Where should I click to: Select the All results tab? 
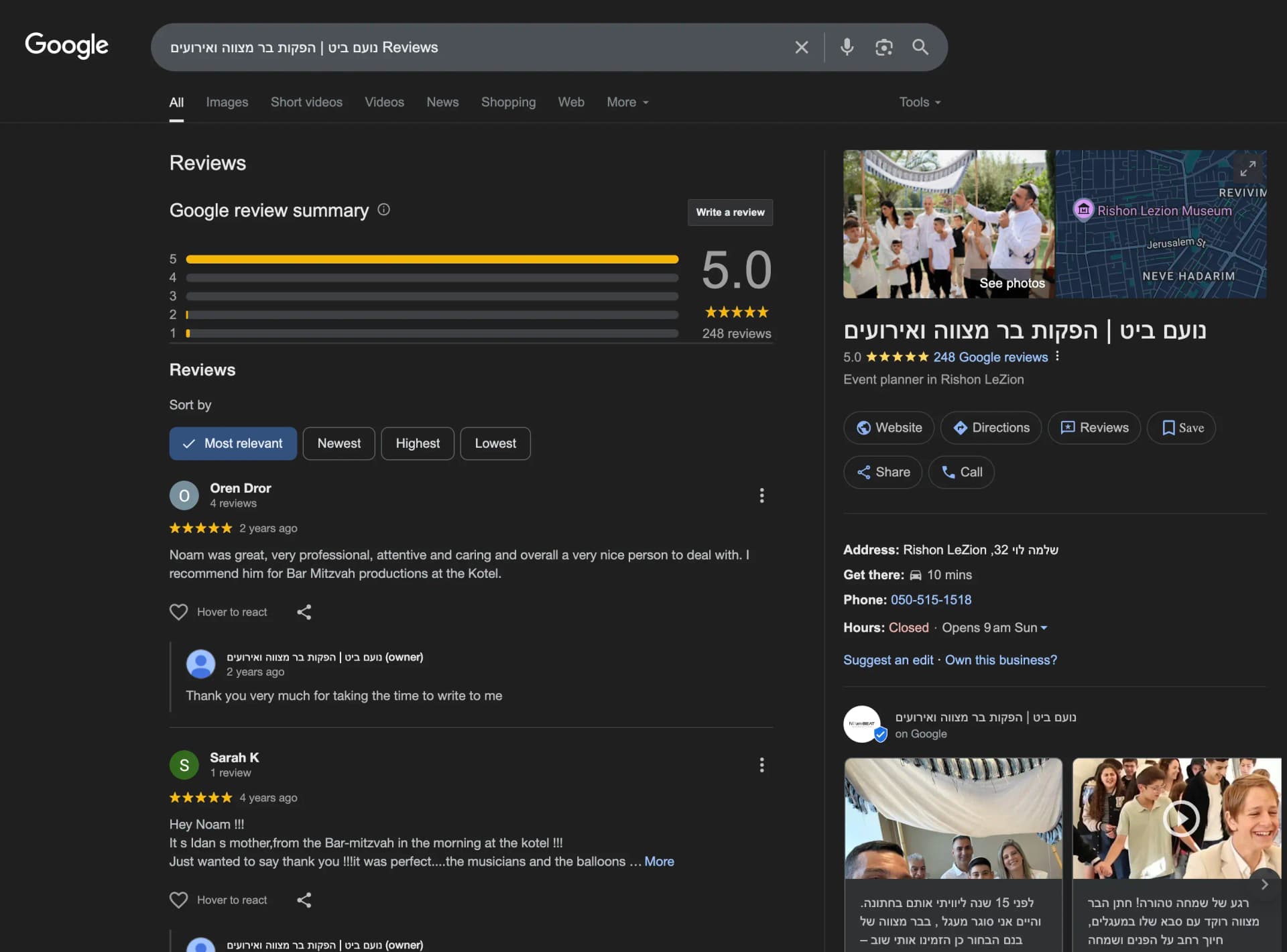click(176, 102)
